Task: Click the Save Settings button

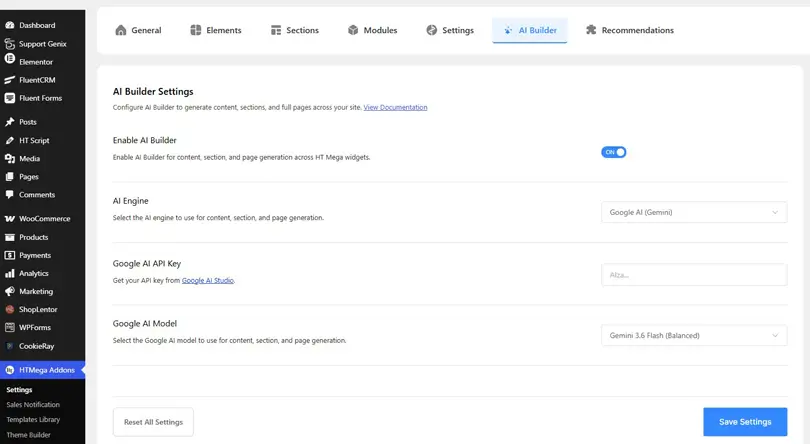Action: coord(745,422)
